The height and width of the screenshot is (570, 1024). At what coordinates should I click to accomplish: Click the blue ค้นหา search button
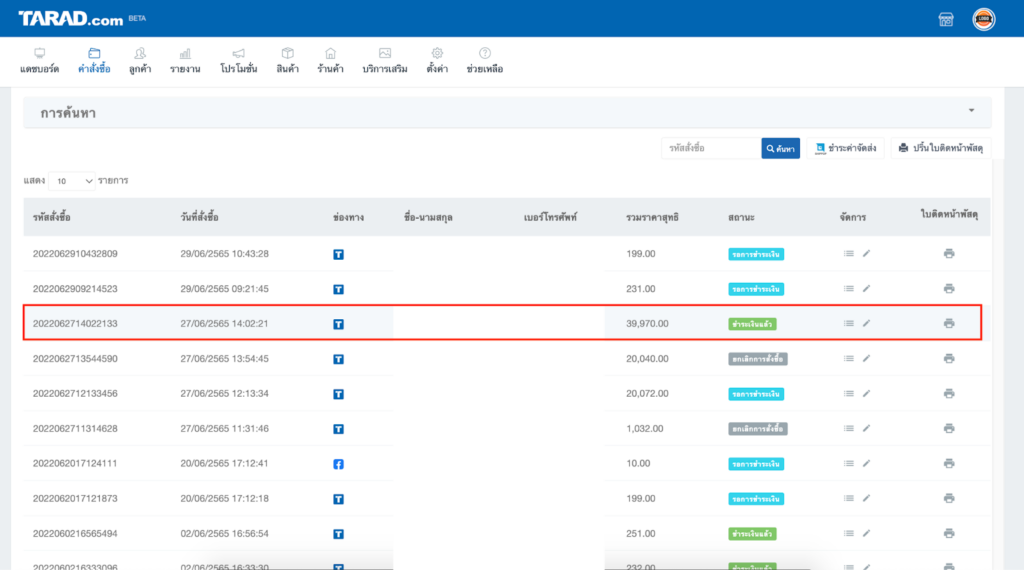pos(780,148)
